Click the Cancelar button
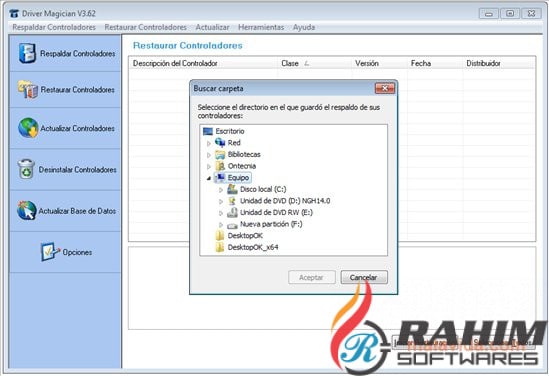Image resolution: width=549 pixels, height=376 pixels. tap(364, 277)
